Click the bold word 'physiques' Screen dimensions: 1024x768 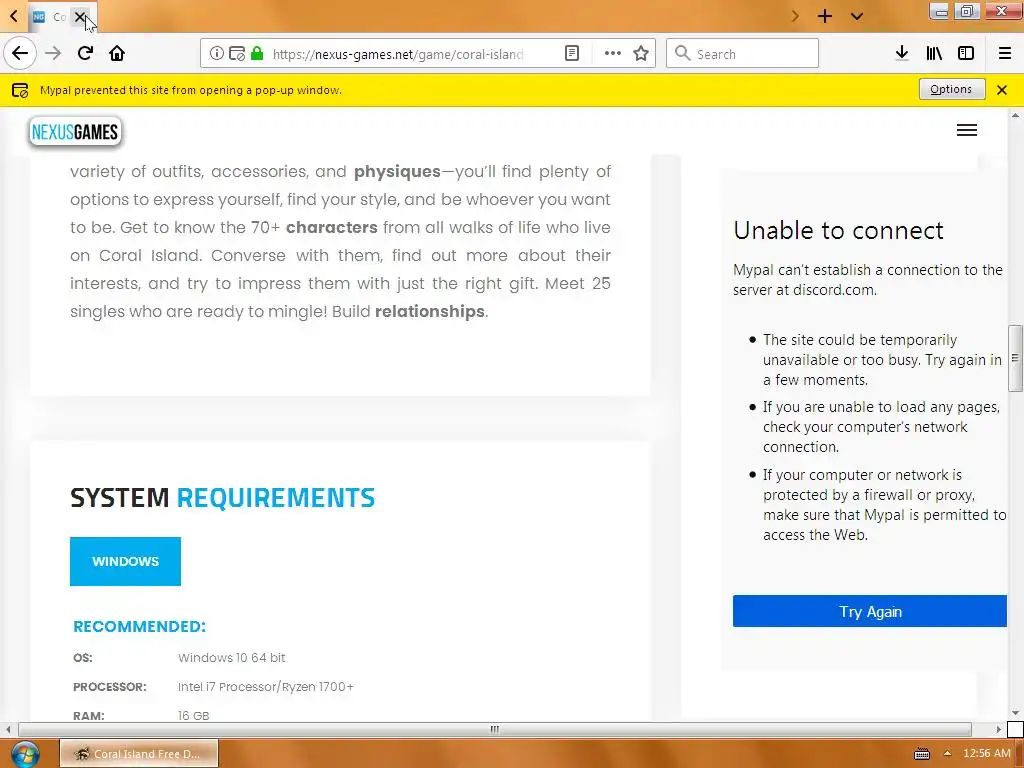(397, 172)
